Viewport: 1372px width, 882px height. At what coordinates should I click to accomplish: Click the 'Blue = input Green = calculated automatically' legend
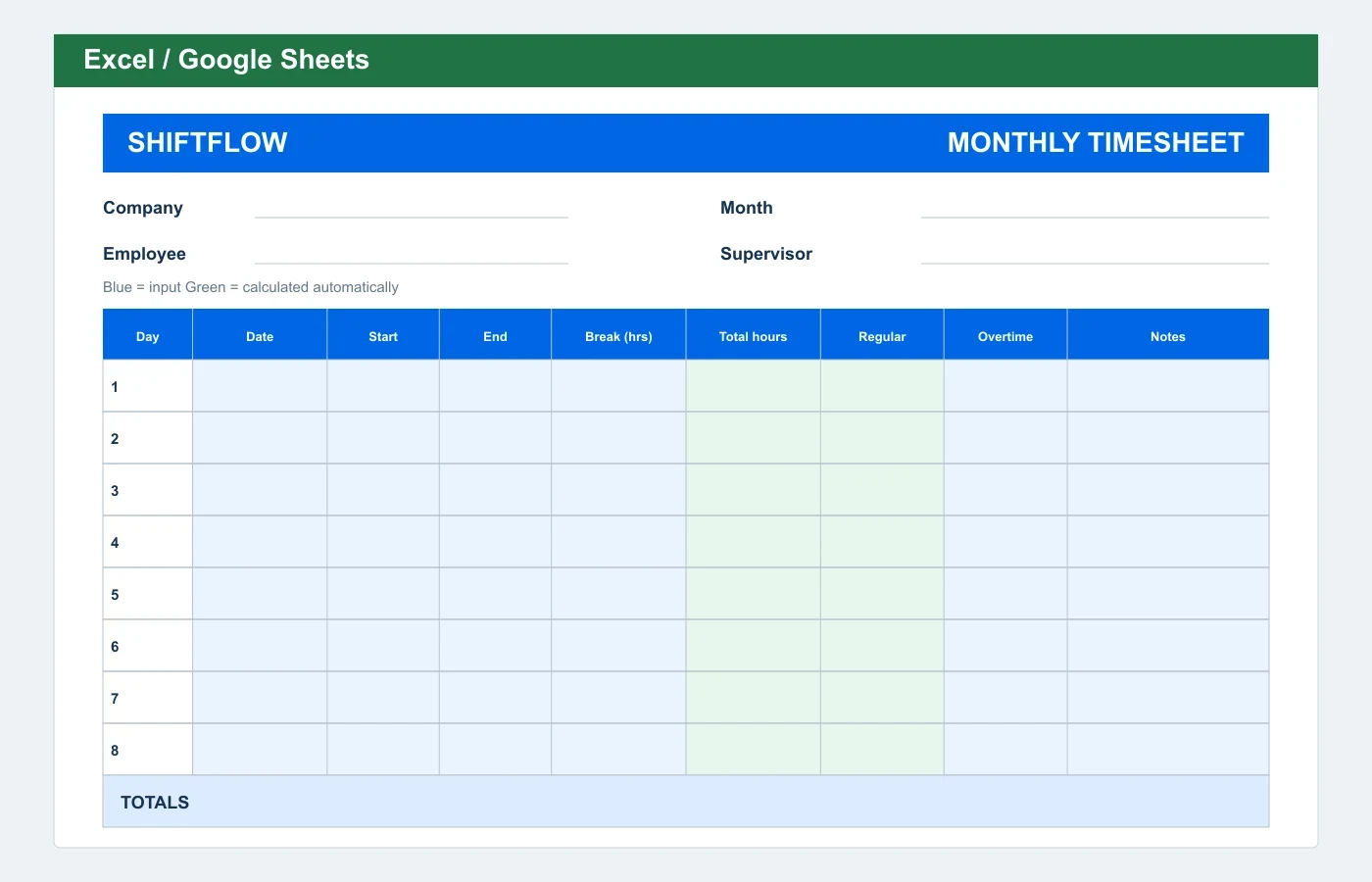pyautogui.click(x=251, y=287)
